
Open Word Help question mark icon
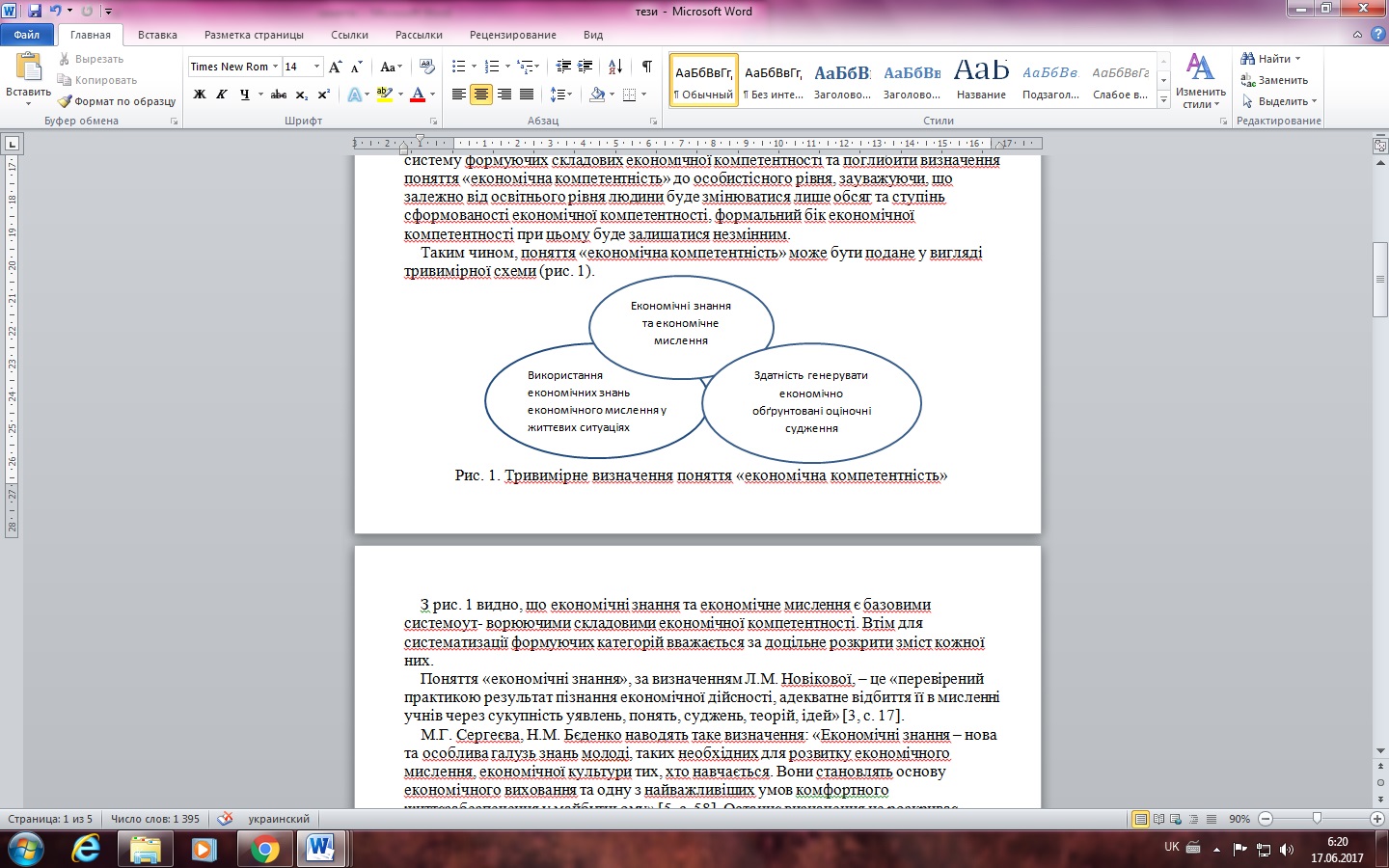[1376, 35]
